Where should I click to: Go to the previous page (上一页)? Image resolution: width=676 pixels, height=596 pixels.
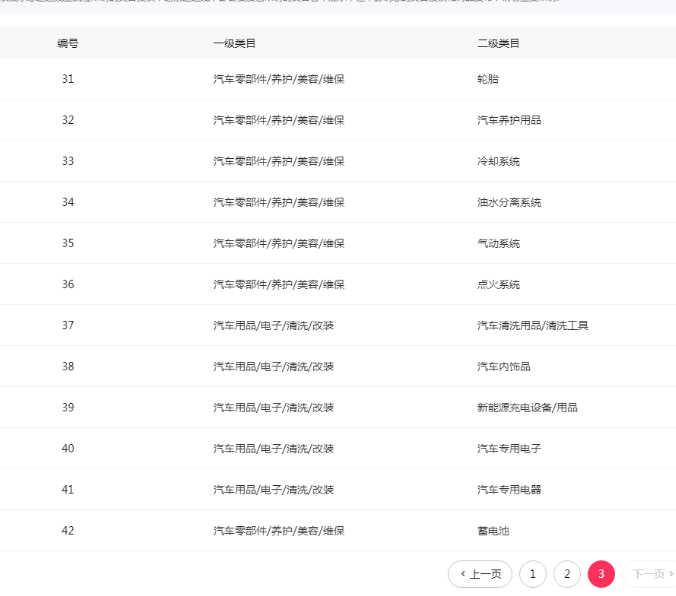[480, 574]
